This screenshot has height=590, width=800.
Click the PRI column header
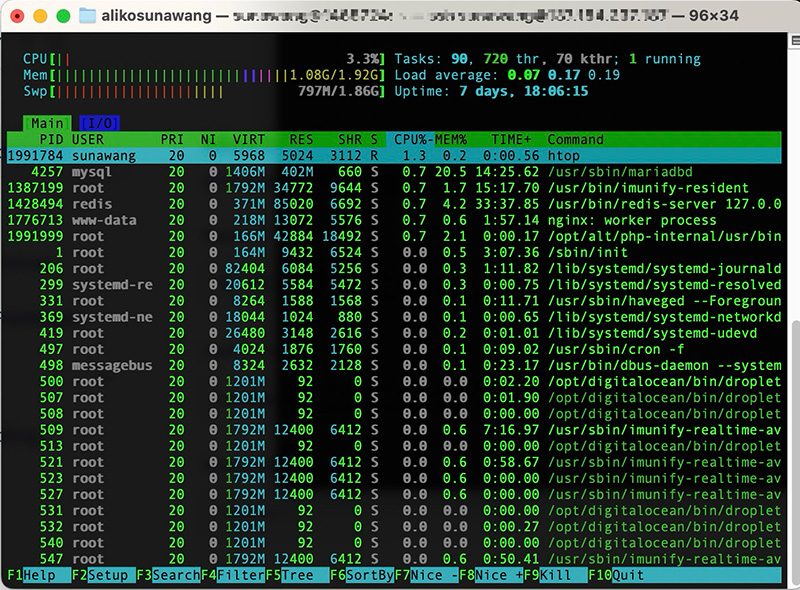coord(172,139)
